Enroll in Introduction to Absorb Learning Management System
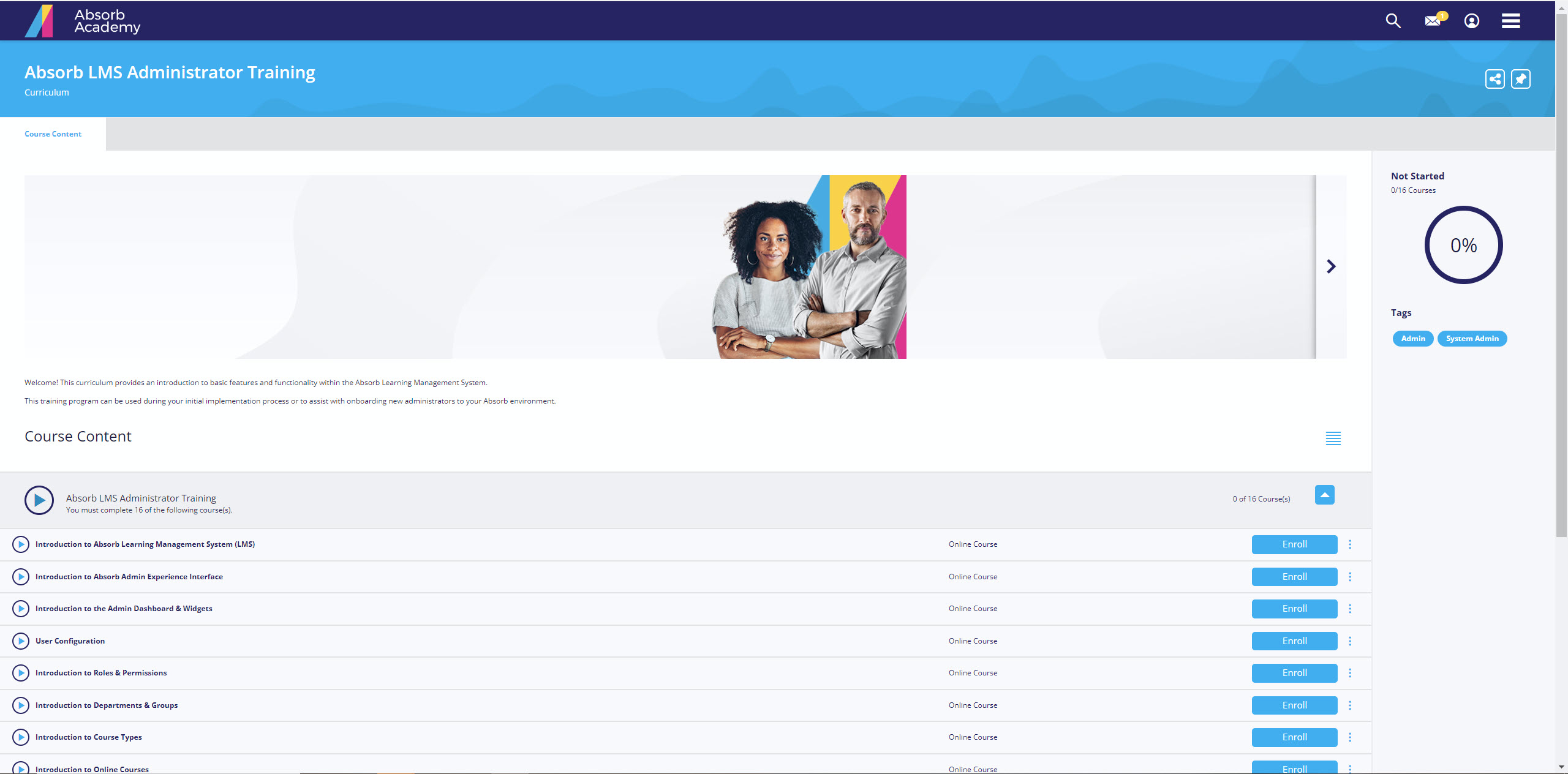 tap(1294, 544)
